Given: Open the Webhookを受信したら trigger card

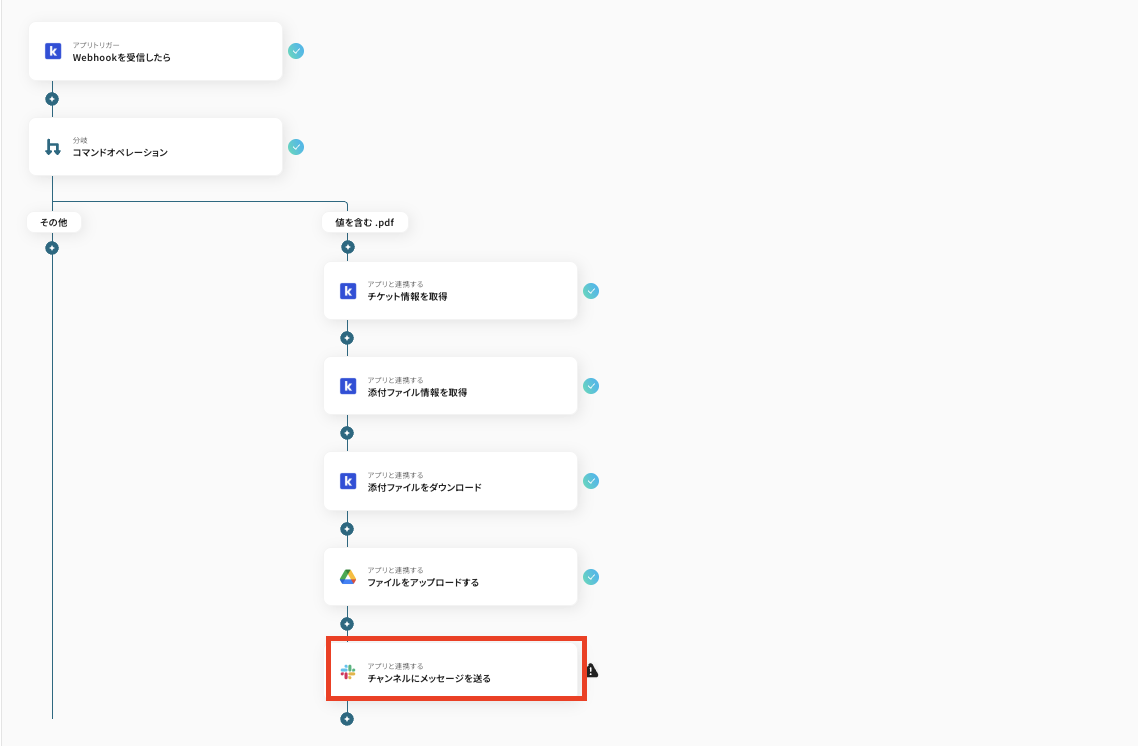Looking at the screenshot, I should [155, 51].
